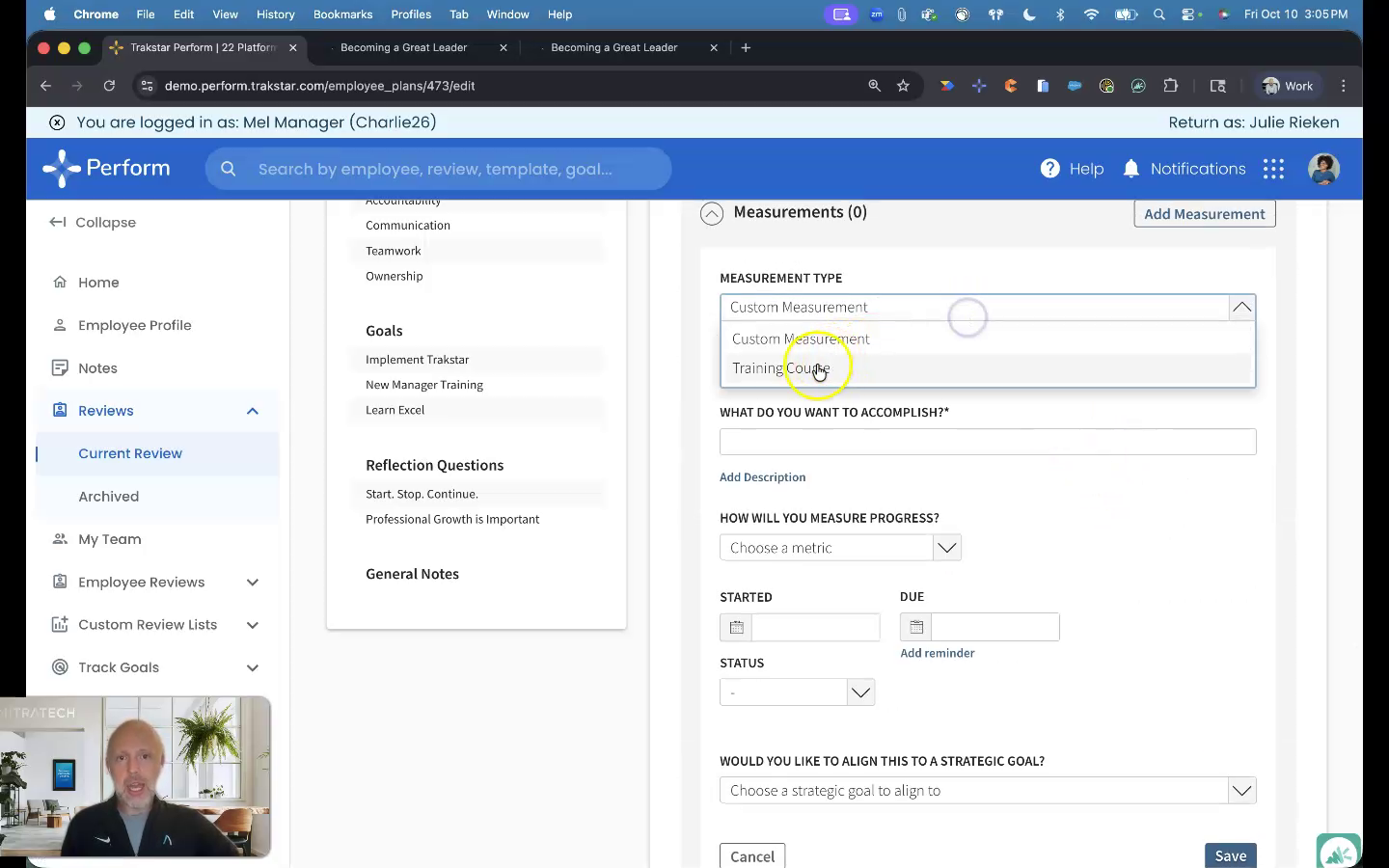Jump to Learn Excel goal

(395, 410)
